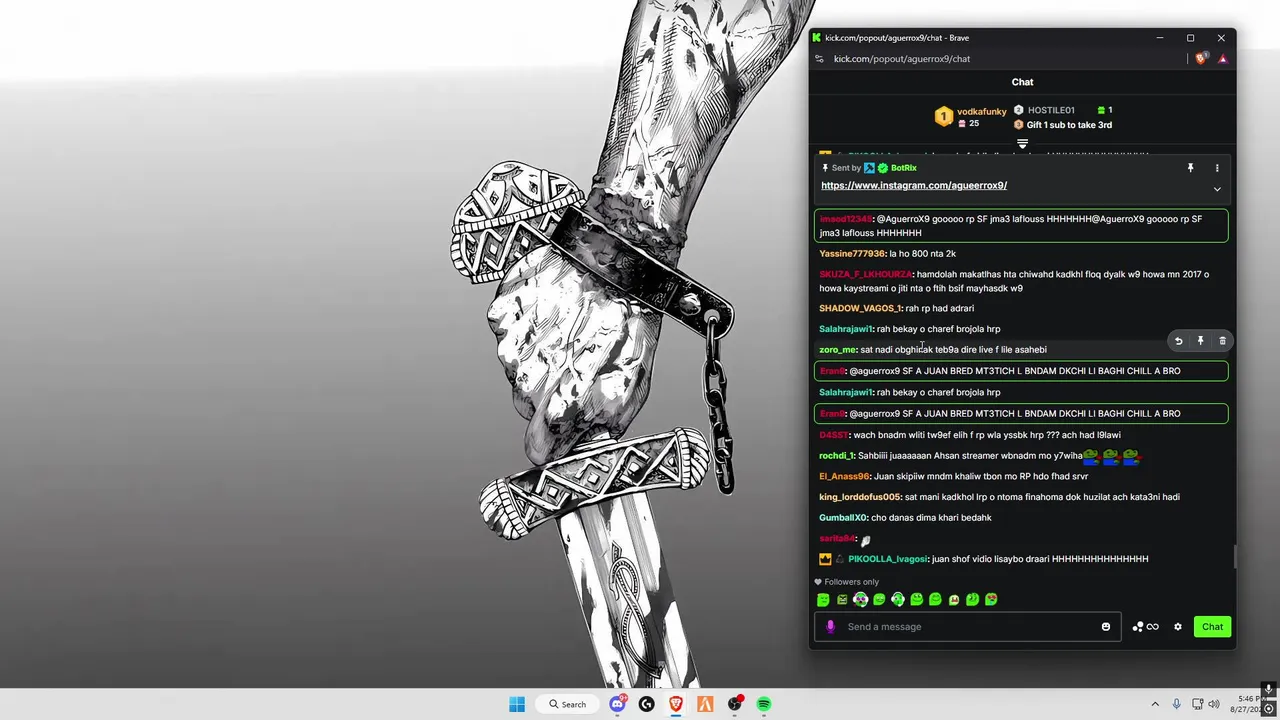
Task: Click the Chat send button
Action: 1212,627
